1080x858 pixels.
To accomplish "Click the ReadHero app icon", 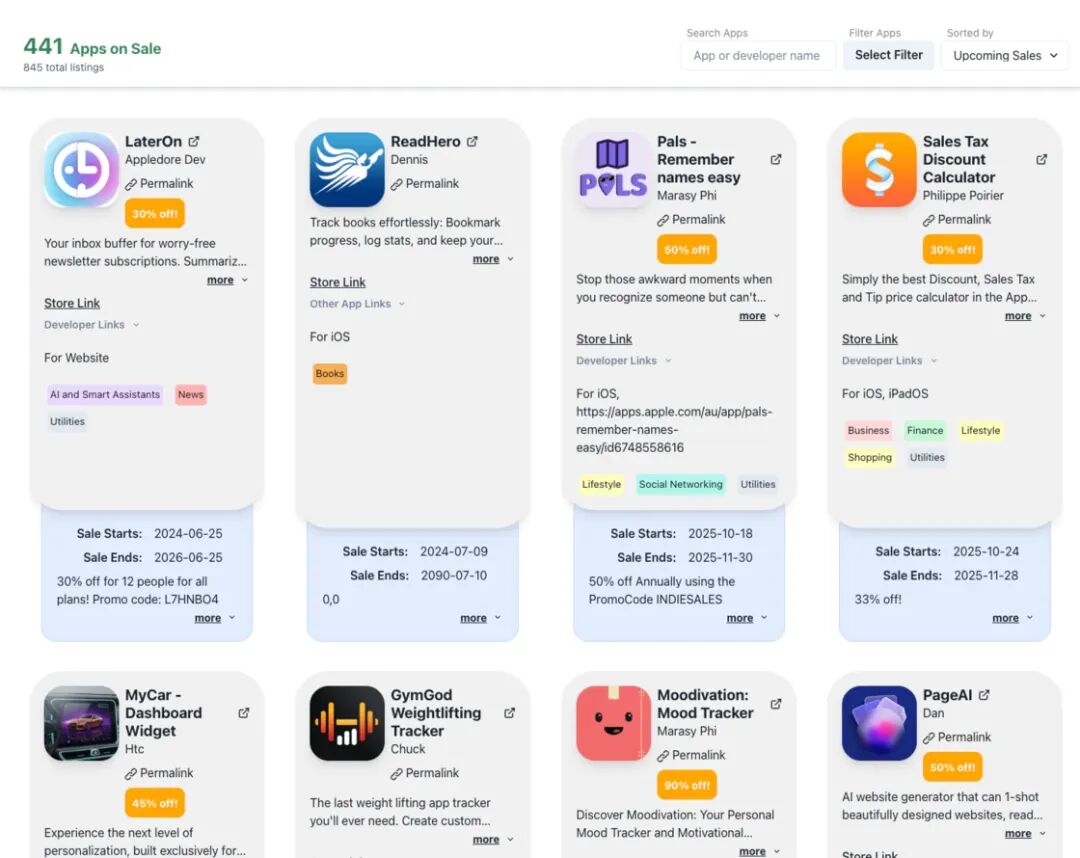I will (347, 169).
